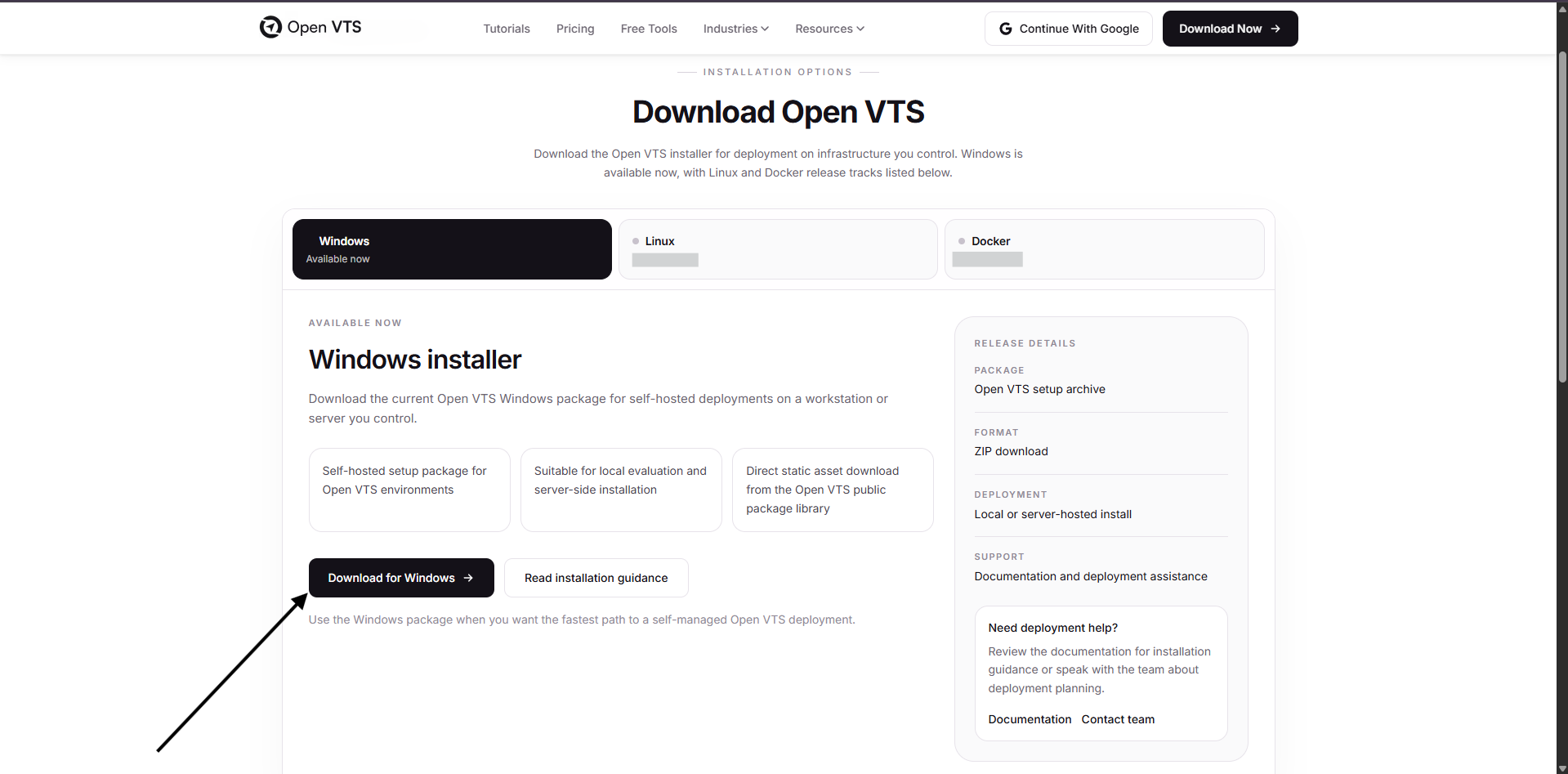Click the arrow in Download Now button

pyautogui.click(x=1275, y=29)
